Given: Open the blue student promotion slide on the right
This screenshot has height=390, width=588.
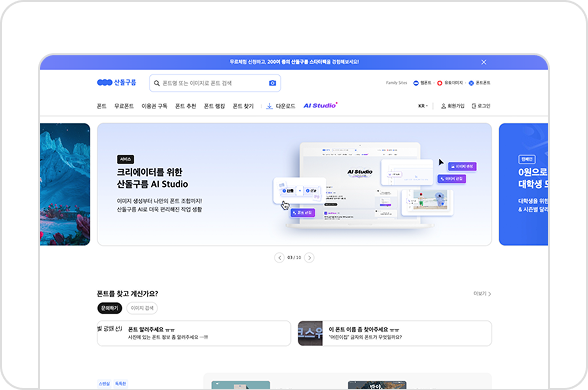Looking at the screenshot, I should 524,184.
